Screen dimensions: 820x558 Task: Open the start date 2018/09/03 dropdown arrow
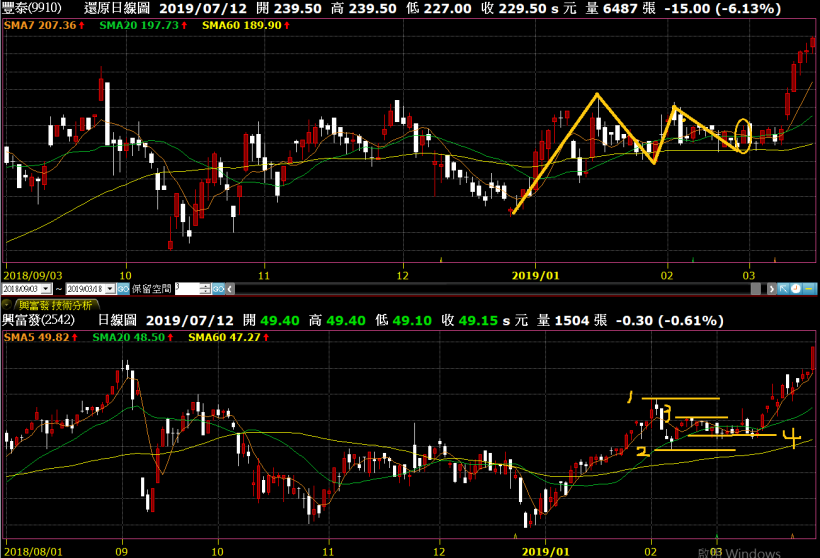[46, 289]
